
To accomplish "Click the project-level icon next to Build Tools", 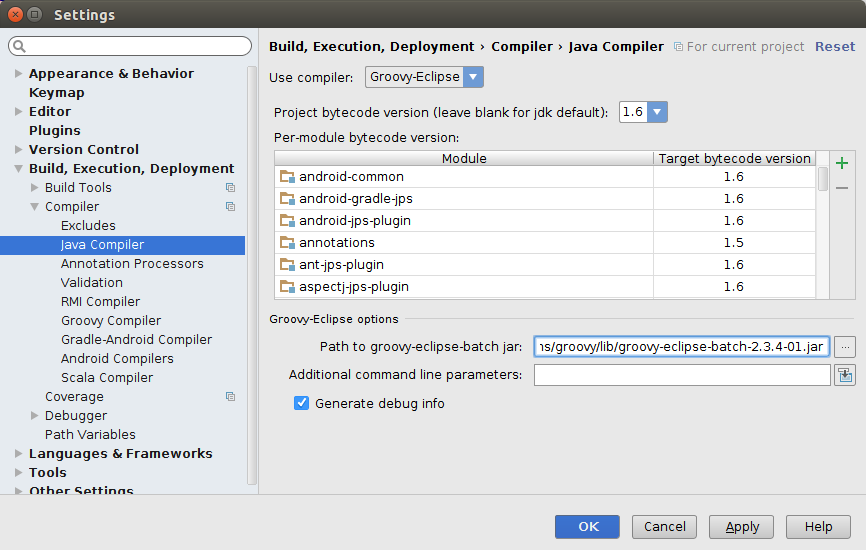I will 230,188.
